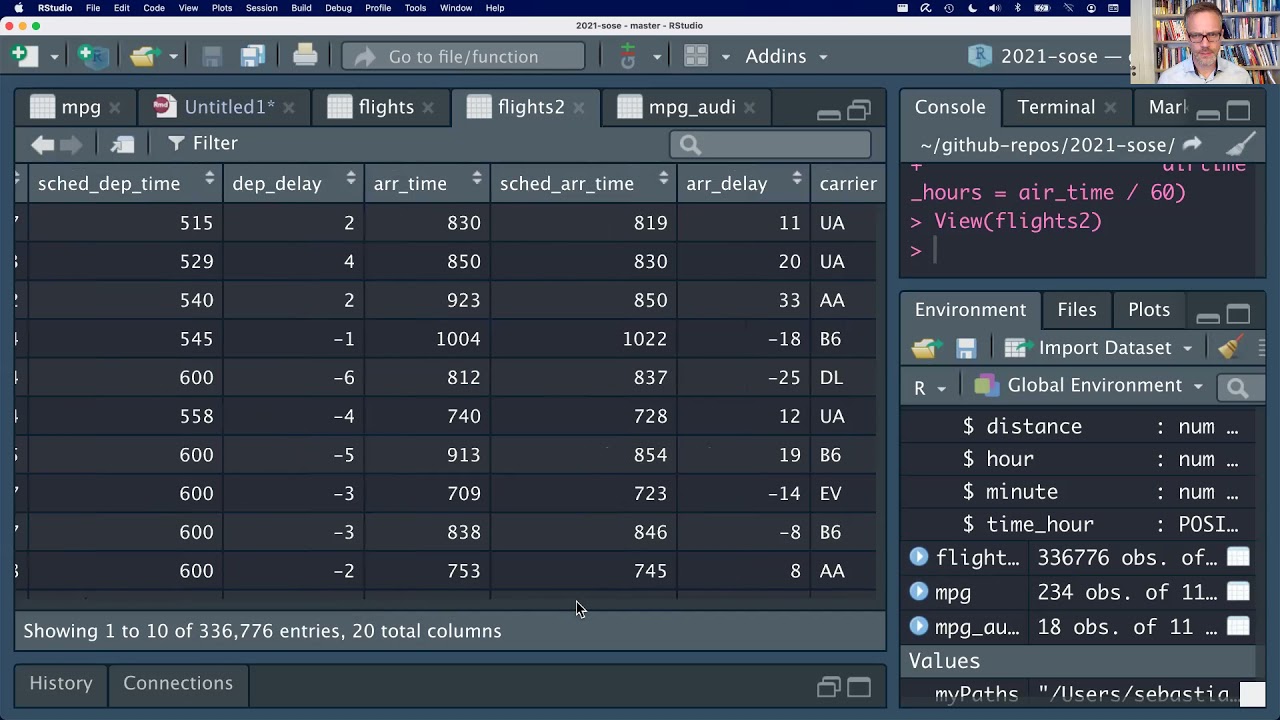Image resolution: width=1280 pixels, height=720 pixels.
Task: Open the Tools menu in menu bar
Action: (x=415, y=8)
